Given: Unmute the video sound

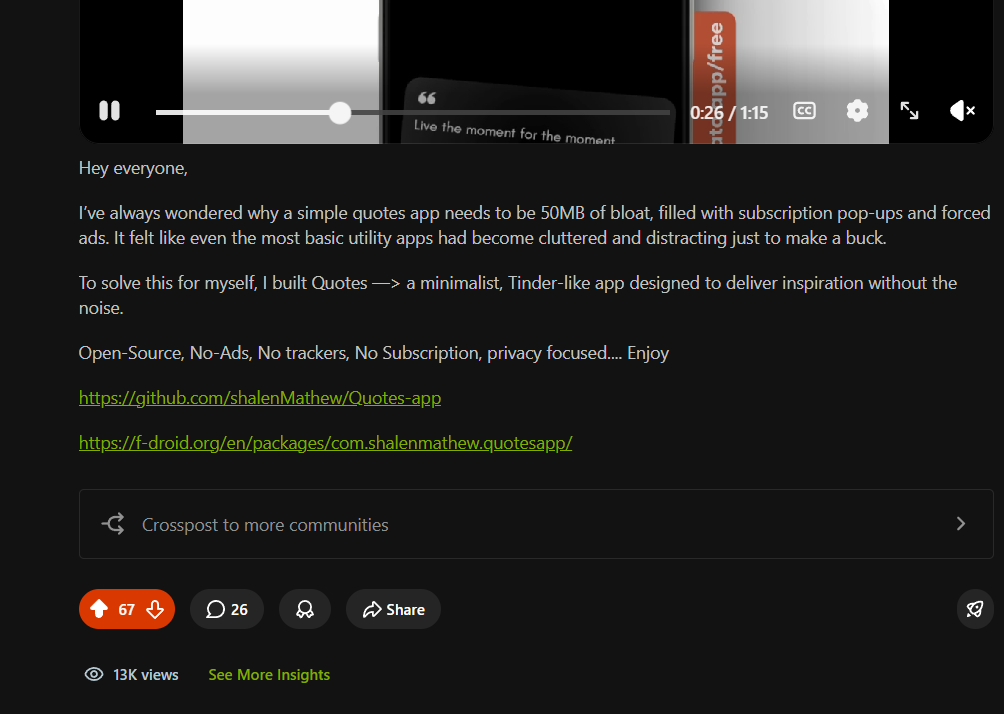Looking at the screenshot, I should coord(962,111).
